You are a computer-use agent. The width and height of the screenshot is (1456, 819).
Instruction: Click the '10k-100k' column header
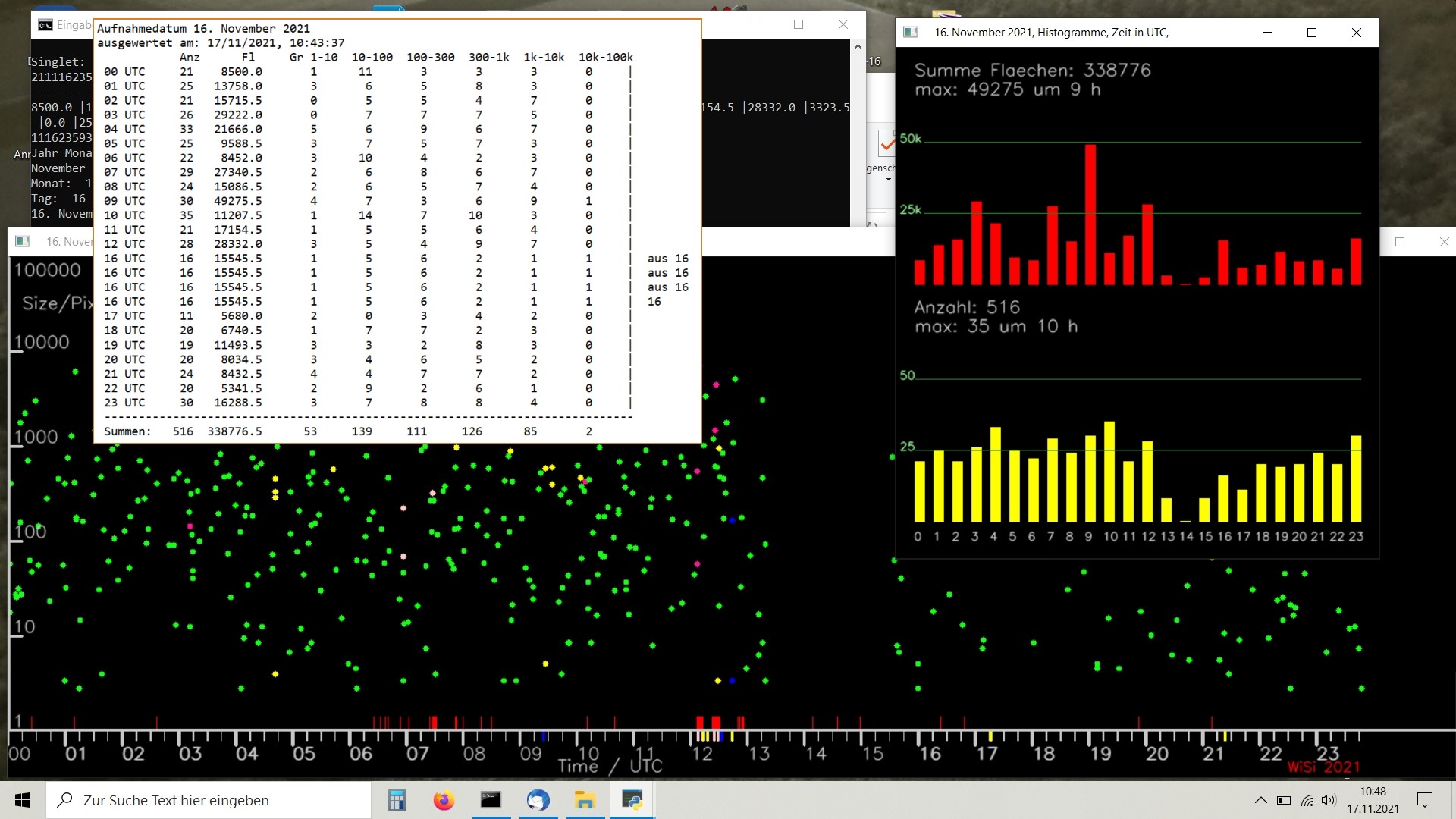605,58
